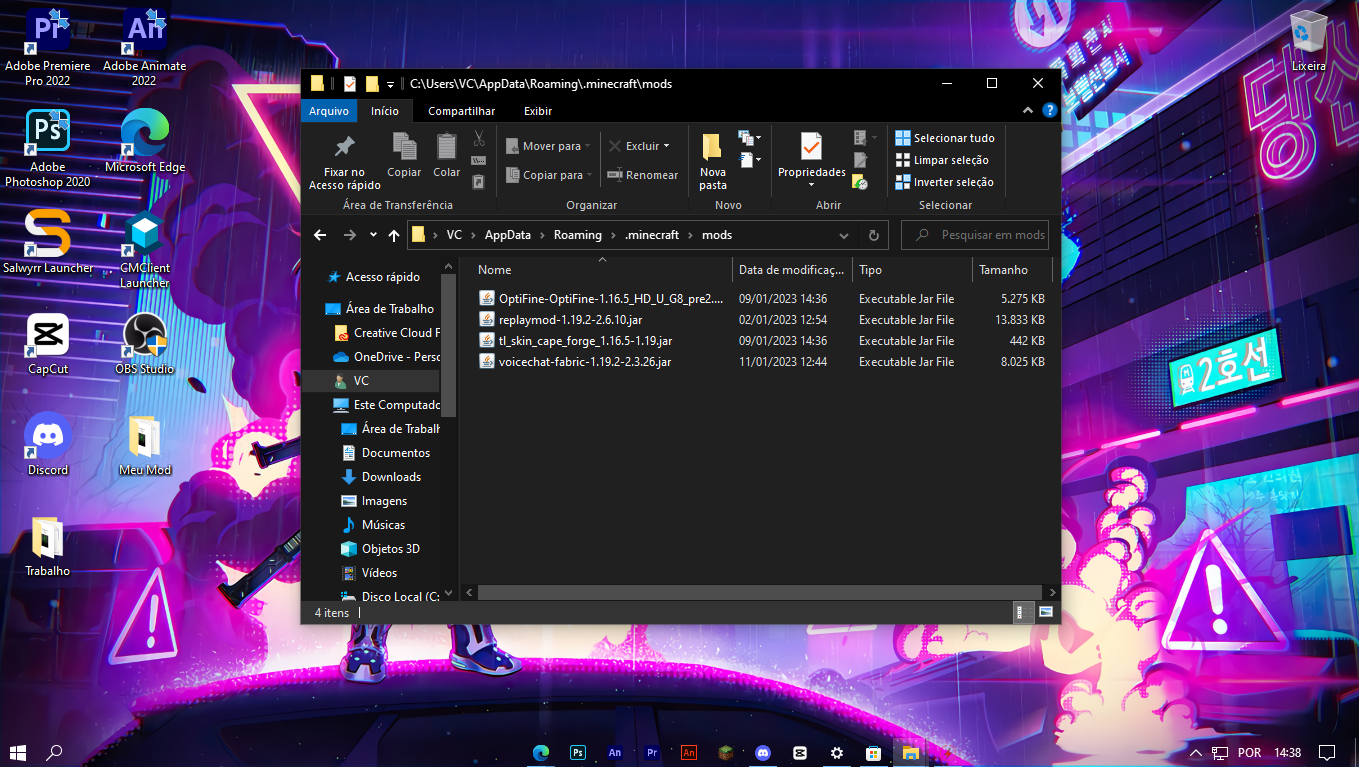Click the Editar icon in Abrir group
Viewport: 1359px width, 767px height.
point(860,160)
